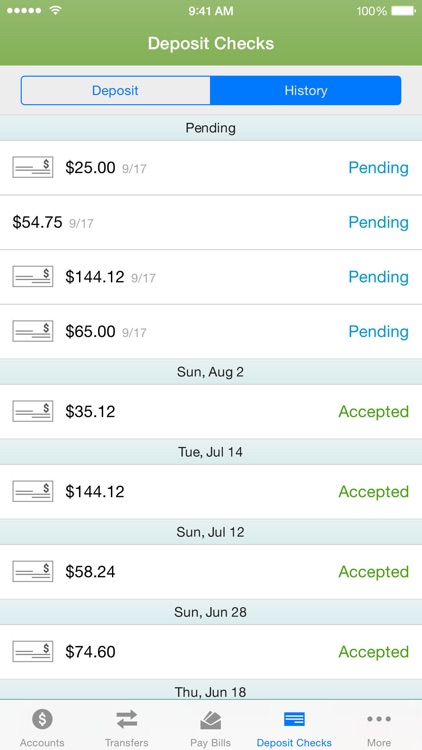Tap the $58.24 amount on Jul 12
The image size is (422, 750).
pos(90,572)
